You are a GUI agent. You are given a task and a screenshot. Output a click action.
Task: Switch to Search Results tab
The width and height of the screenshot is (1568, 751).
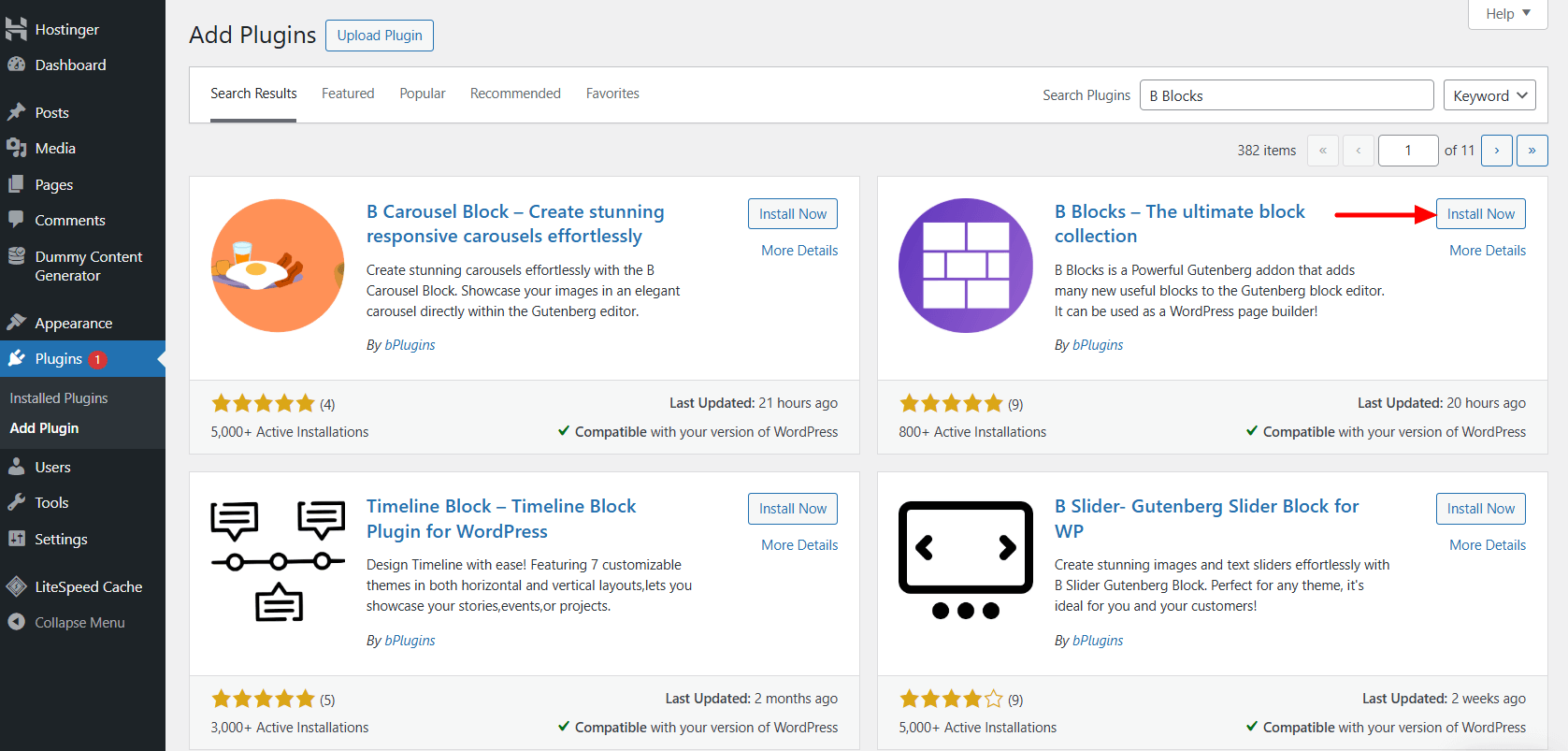[x=253, y=94]
